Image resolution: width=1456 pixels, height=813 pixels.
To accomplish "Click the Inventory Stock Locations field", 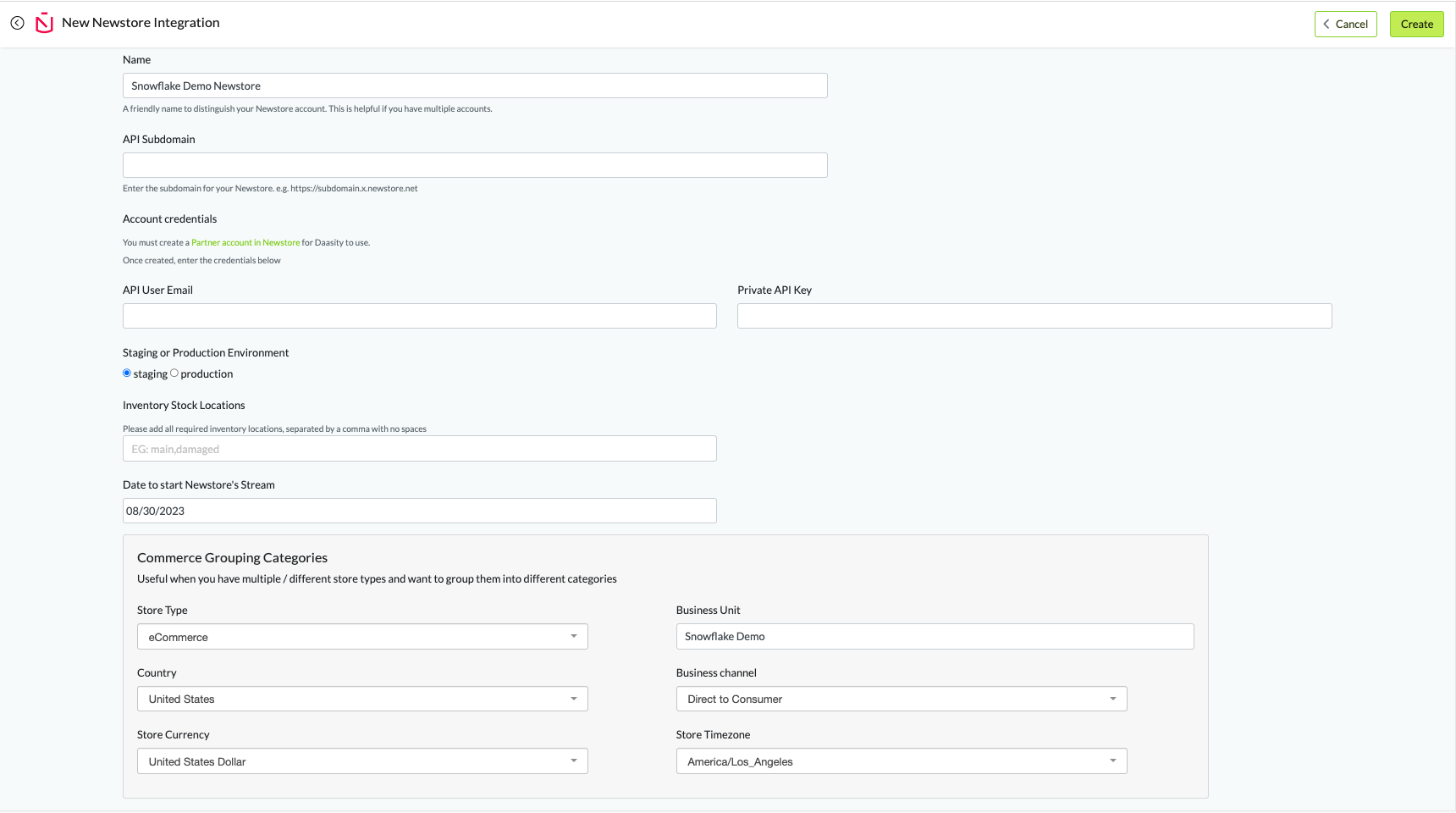I will coord(419,449).
